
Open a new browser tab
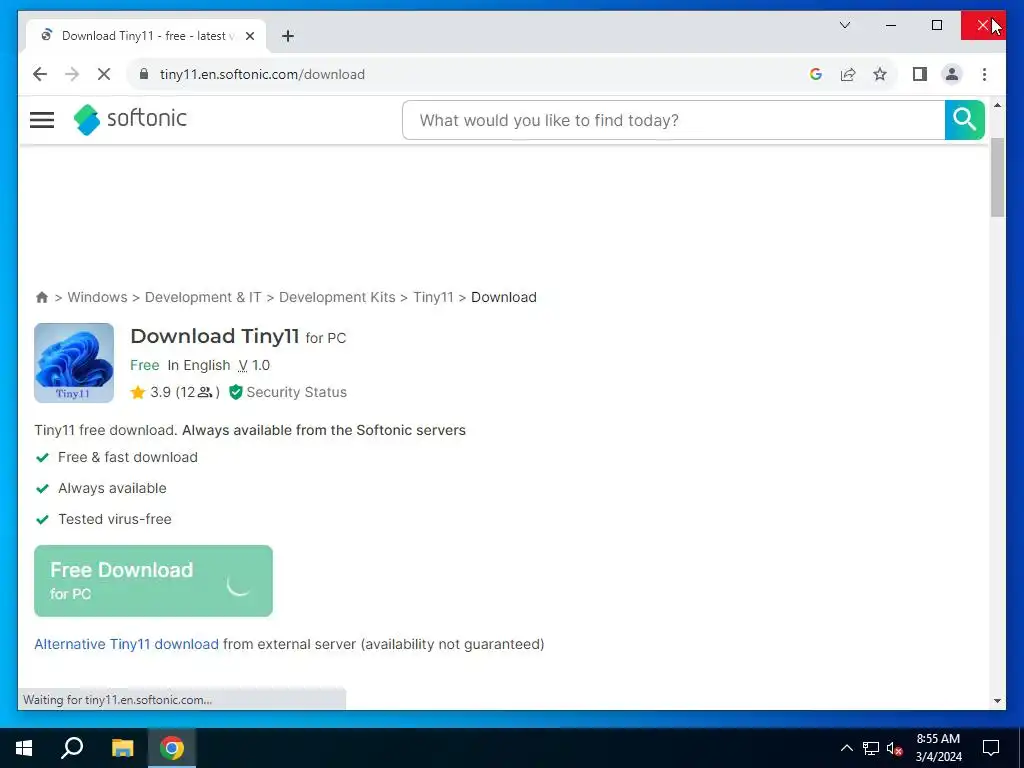coord(288,36)
